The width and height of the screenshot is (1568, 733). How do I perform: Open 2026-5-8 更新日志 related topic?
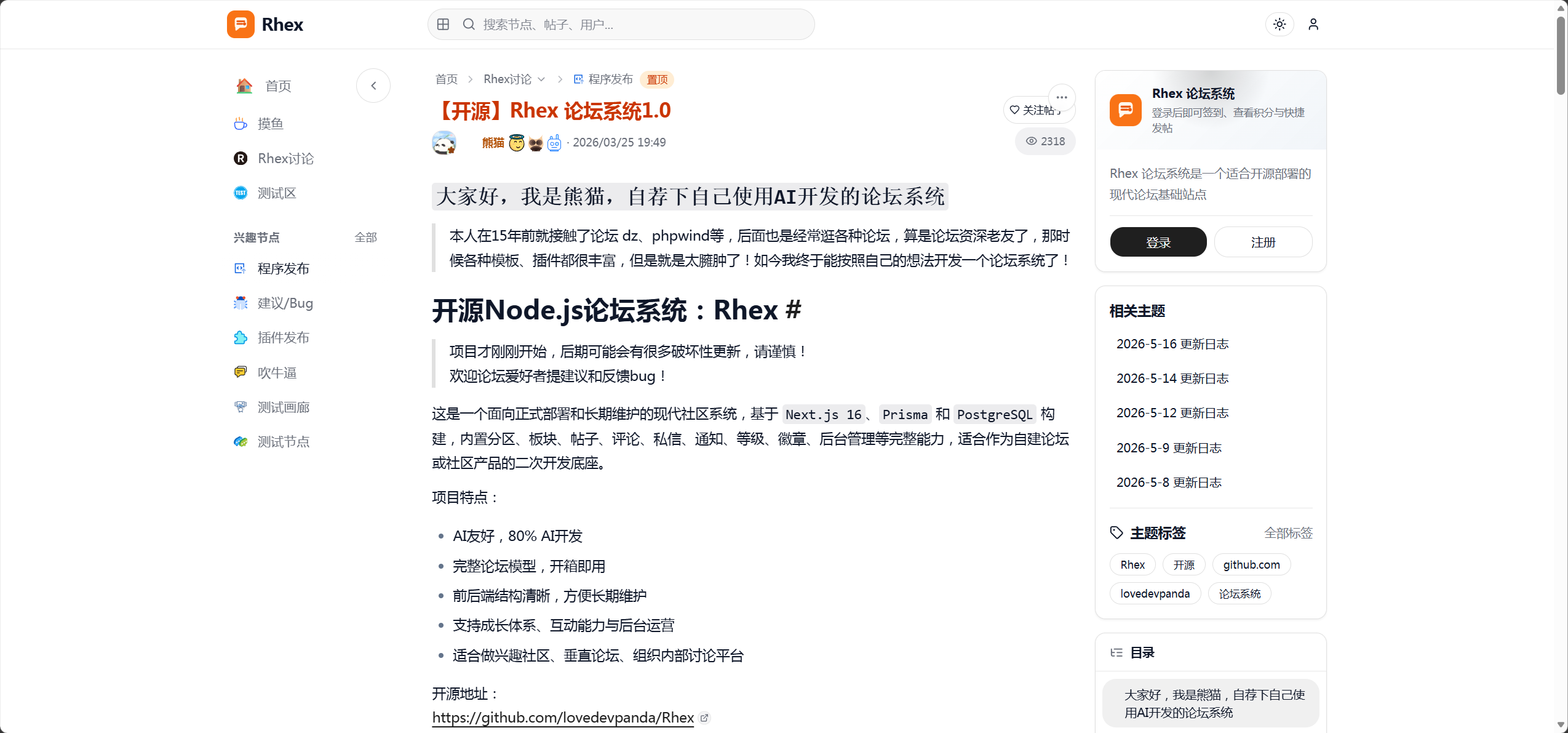click(1169, 482)
